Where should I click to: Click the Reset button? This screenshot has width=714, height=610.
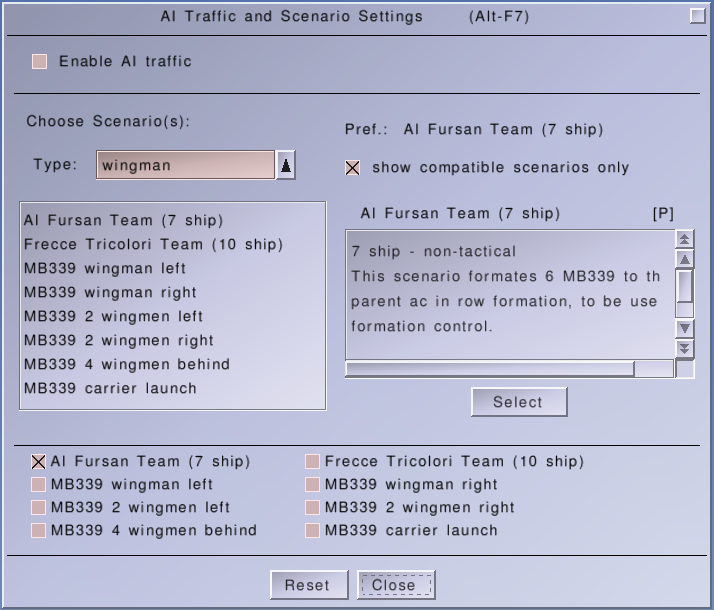coord(309,585)
